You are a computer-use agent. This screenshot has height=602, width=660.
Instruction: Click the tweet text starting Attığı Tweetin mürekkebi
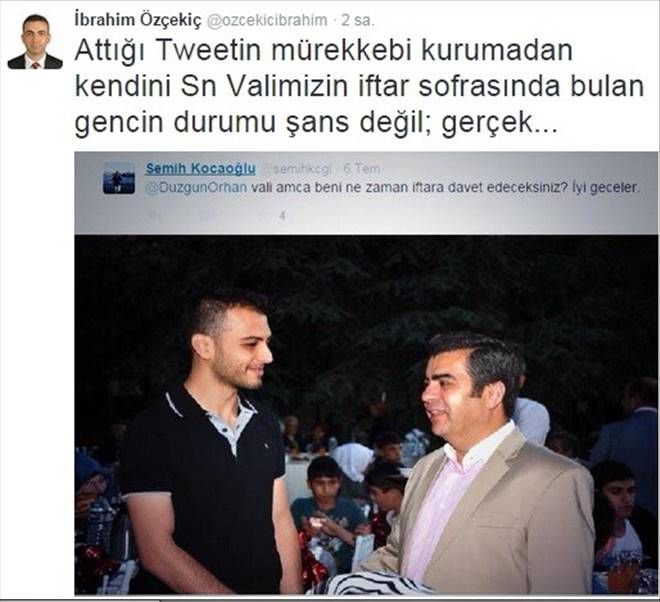click(359, 86)
